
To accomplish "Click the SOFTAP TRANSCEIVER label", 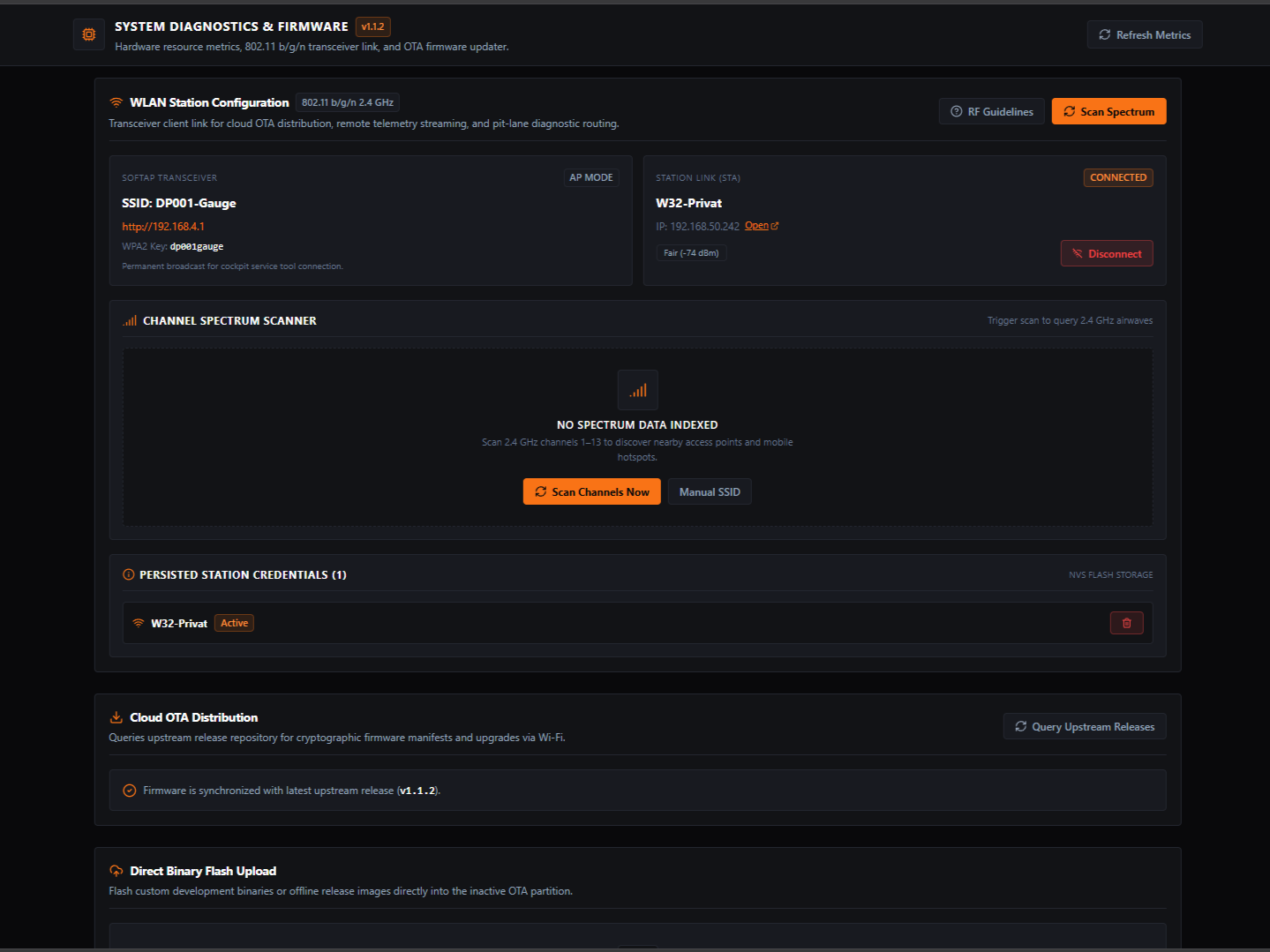I will (x=169, y=178).
